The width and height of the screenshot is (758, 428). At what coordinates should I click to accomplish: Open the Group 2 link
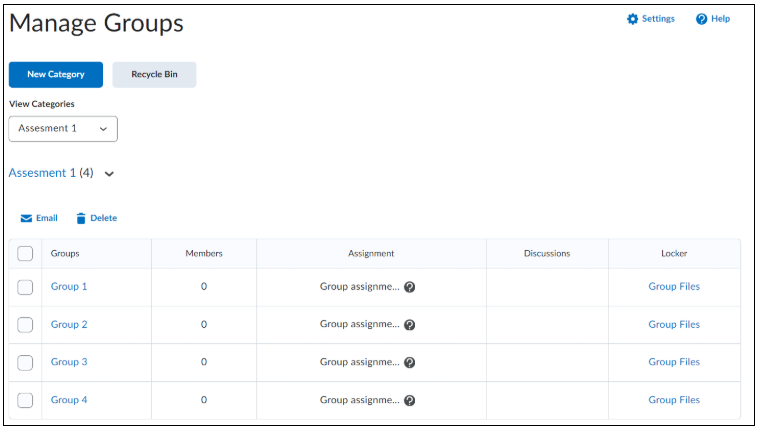tap(69, 325)
